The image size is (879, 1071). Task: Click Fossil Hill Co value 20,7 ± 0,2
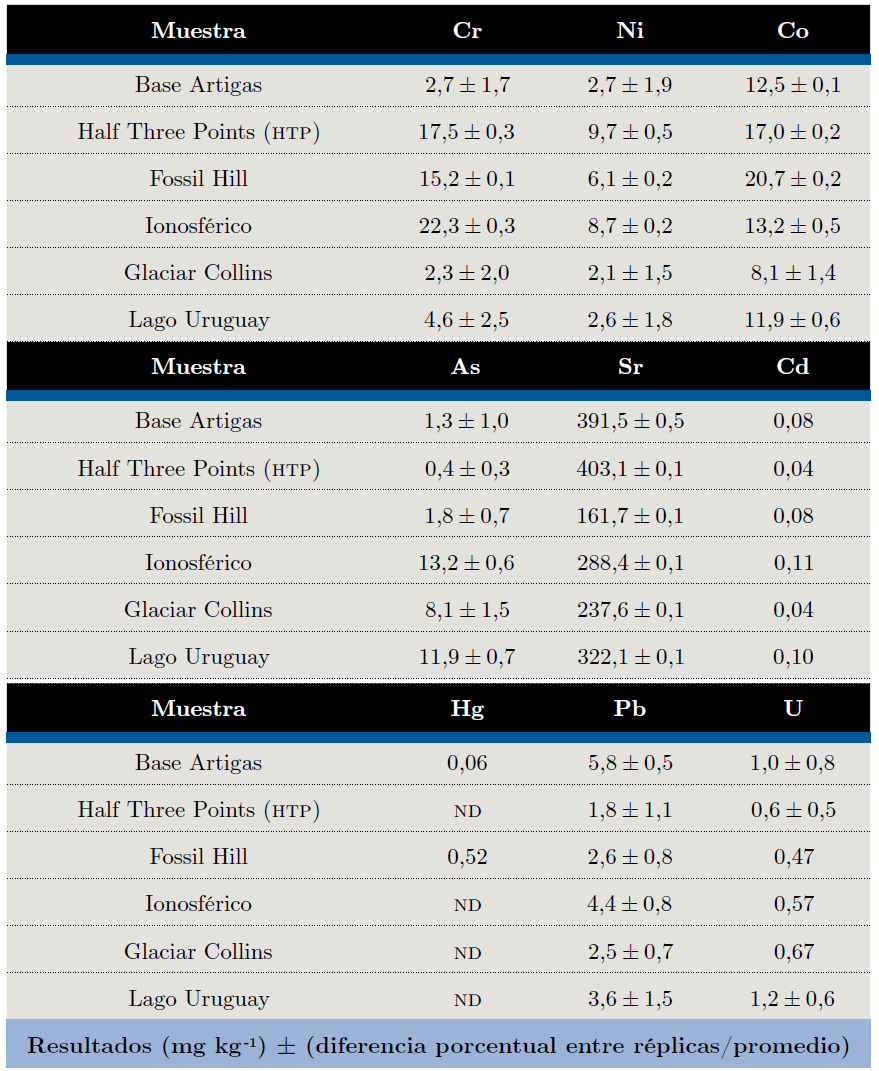pos(793,179)
